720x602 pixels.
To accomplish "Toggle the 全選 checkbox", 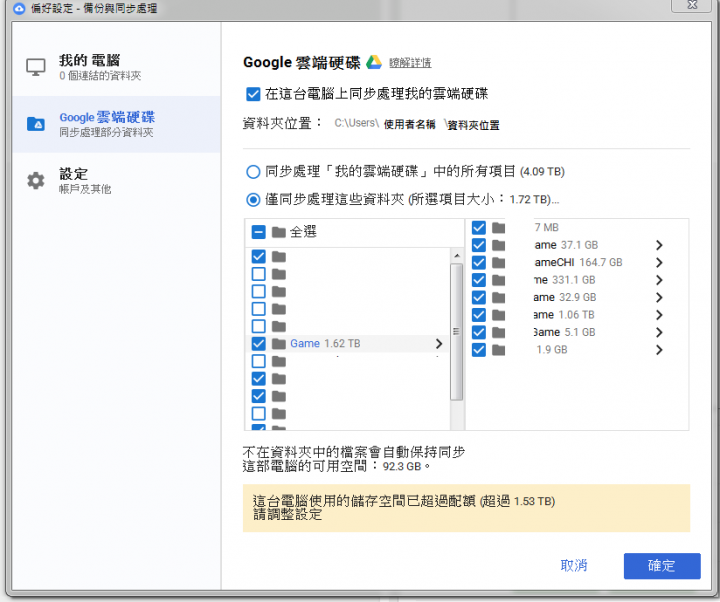I will click(259, 232).
